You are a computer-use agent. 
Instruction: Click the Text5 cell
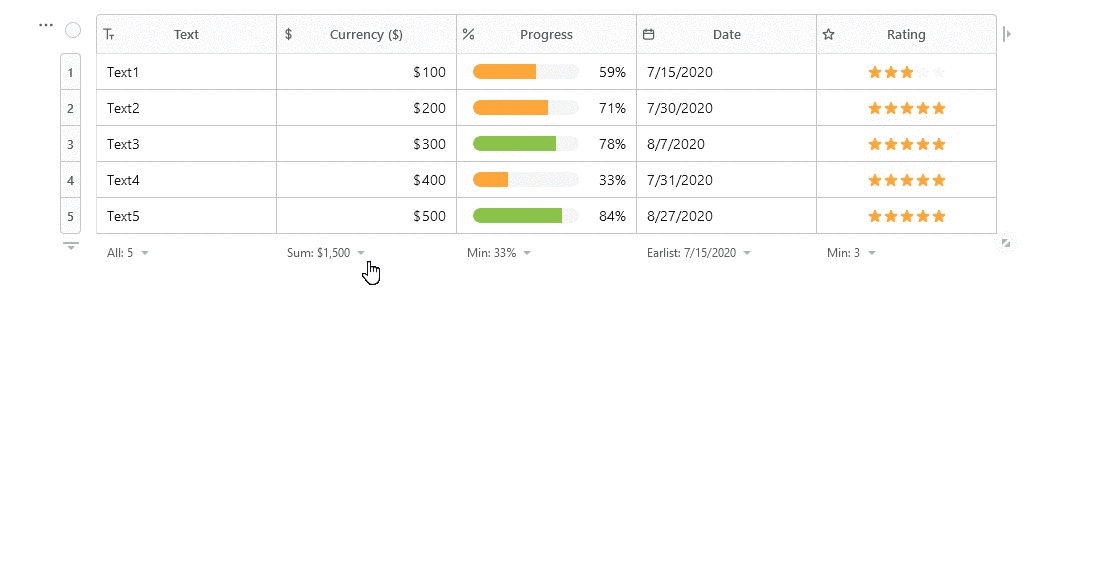pyautogui.click(x=187, y=216)
